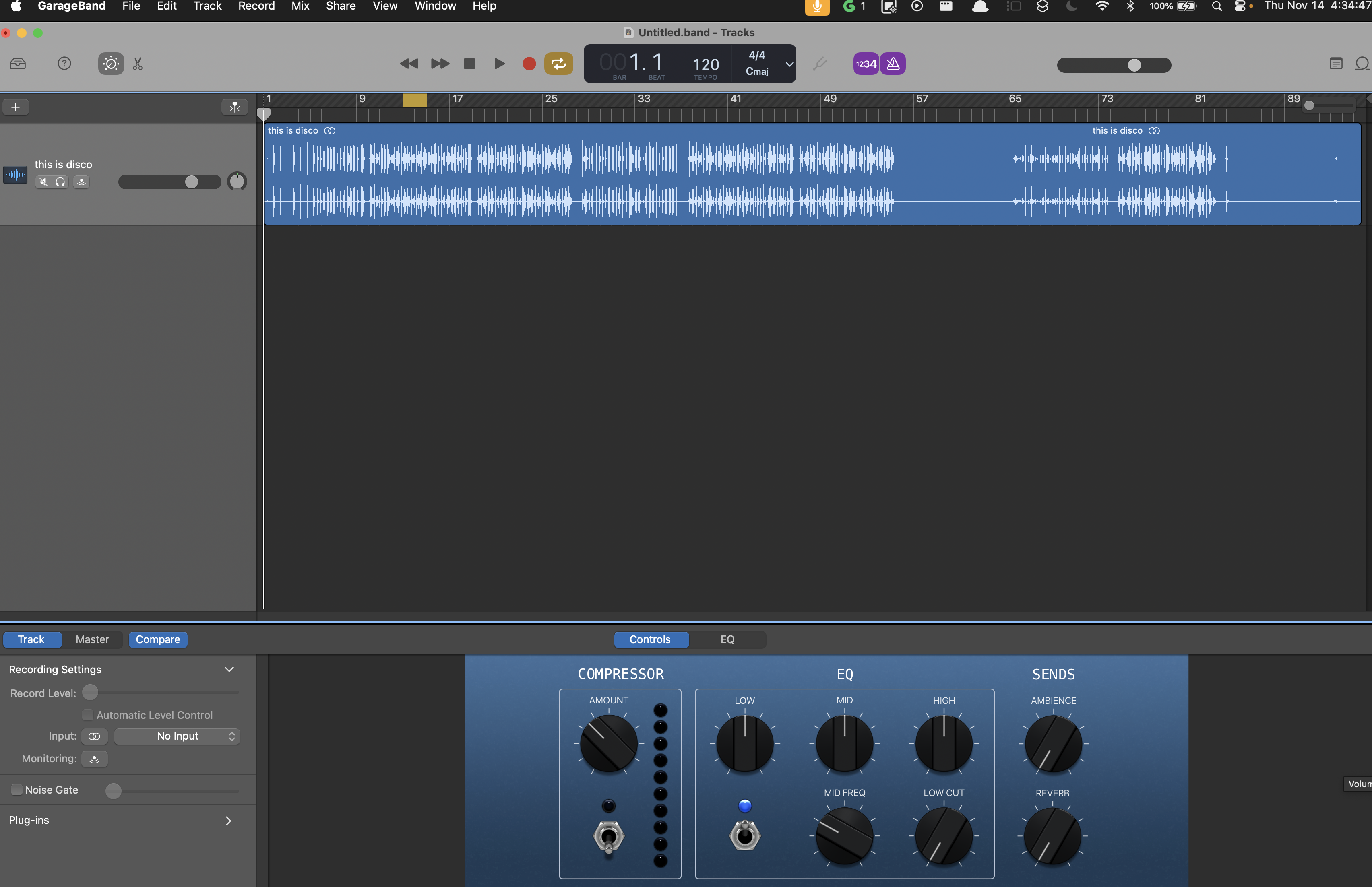Click the Compare button

[x=158, y=639]
